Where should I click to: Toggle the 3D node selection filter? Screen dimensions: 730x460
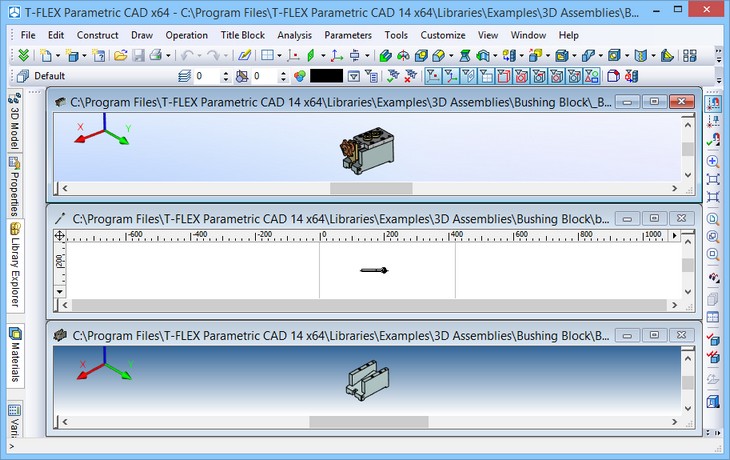(x=433, y=76)
